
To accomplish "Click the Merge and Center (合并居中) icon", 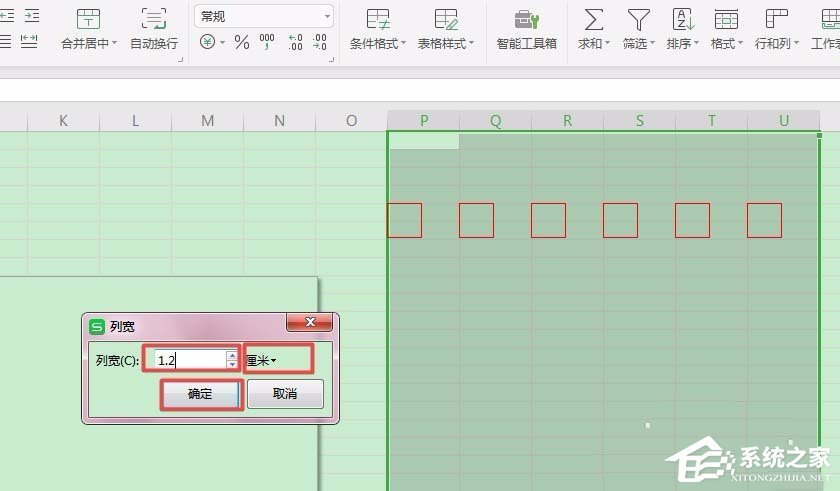I will pos(88,19).
